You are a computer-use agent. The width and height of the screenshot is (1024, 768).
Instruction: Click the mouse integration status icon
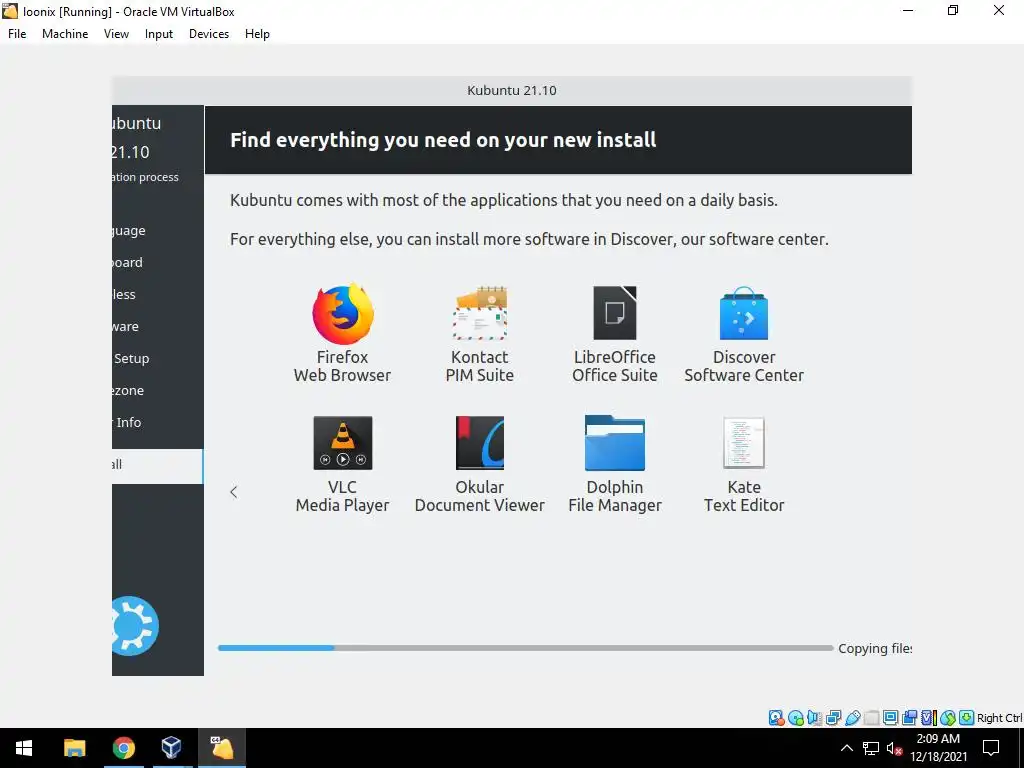pyautogui.click(x=948, y=718)
